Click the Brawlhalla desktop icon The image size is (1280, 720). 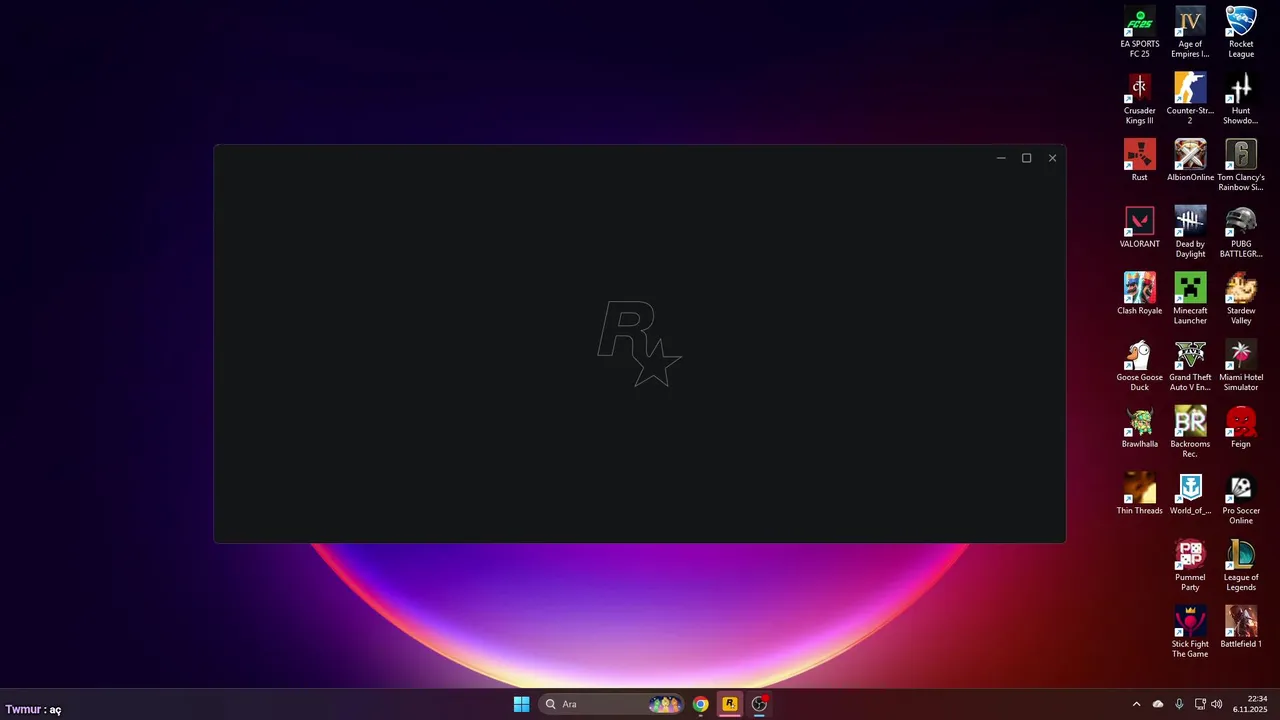click(1139, 428)
